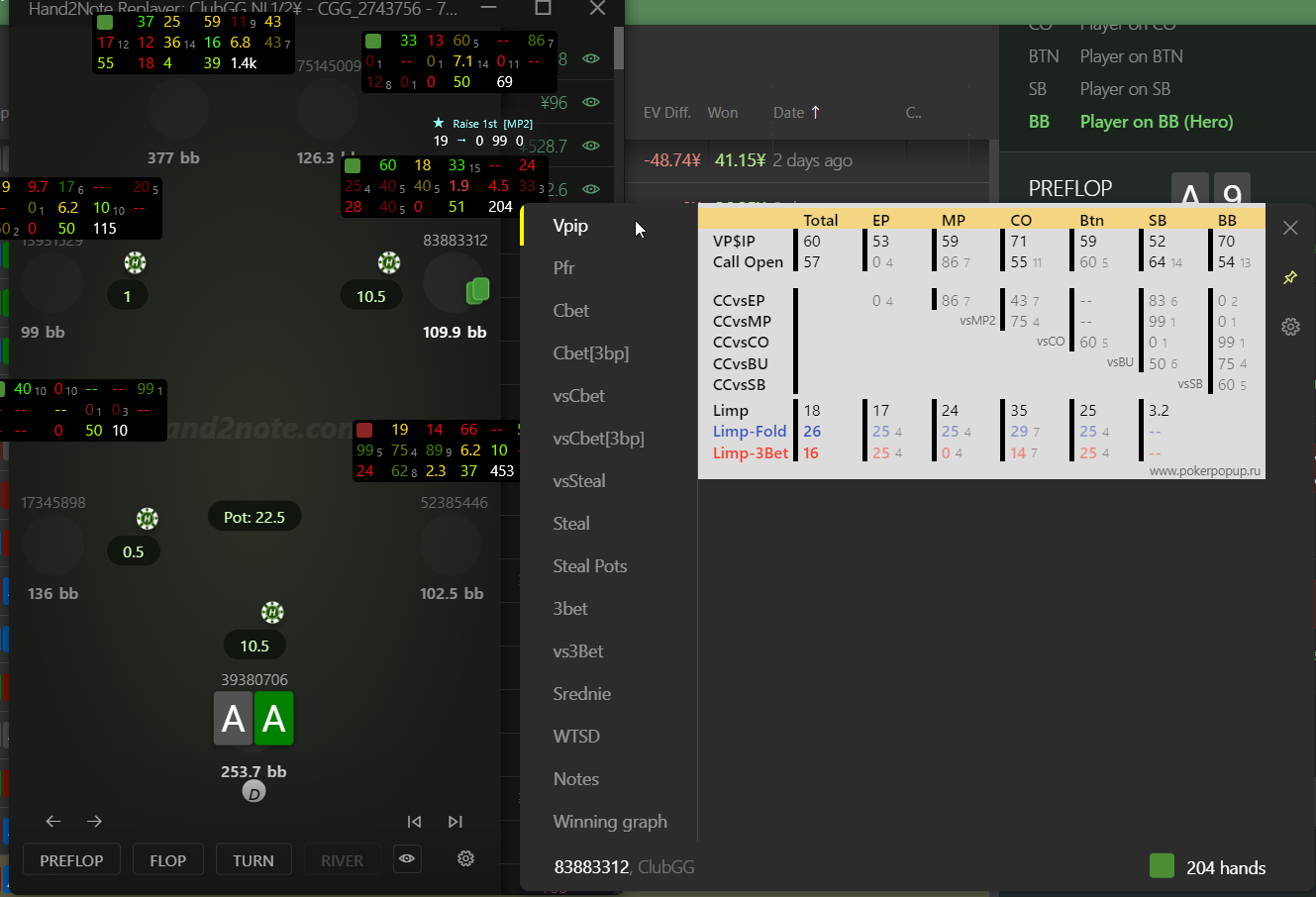The width and height of the screenshot is (1316, 897).
Task: Open the Notes tab
Action: [576, 779]
